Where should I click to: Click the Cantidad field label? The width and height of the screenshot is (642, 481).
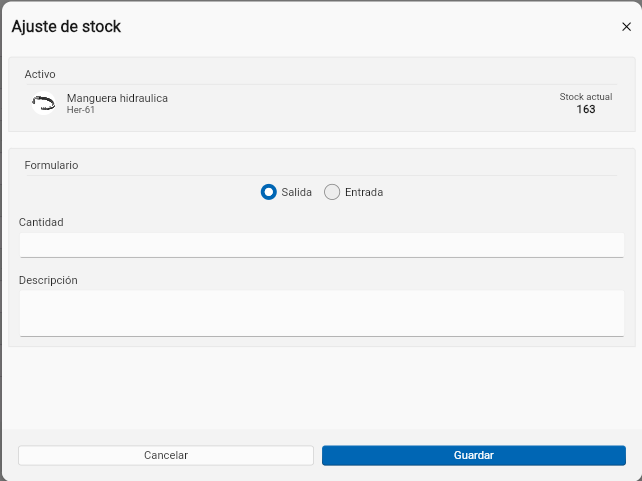(x=41, y=222)
